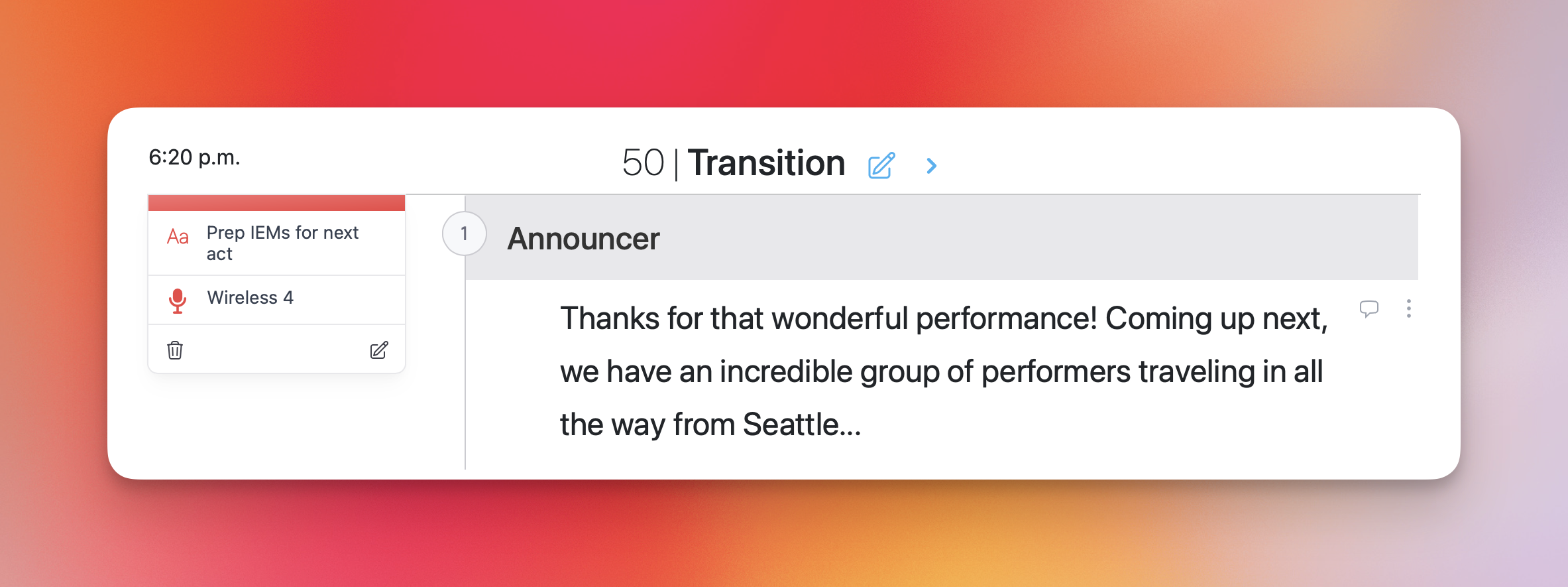
Task: Click the red microphone icon
Action: pos(177,300)
